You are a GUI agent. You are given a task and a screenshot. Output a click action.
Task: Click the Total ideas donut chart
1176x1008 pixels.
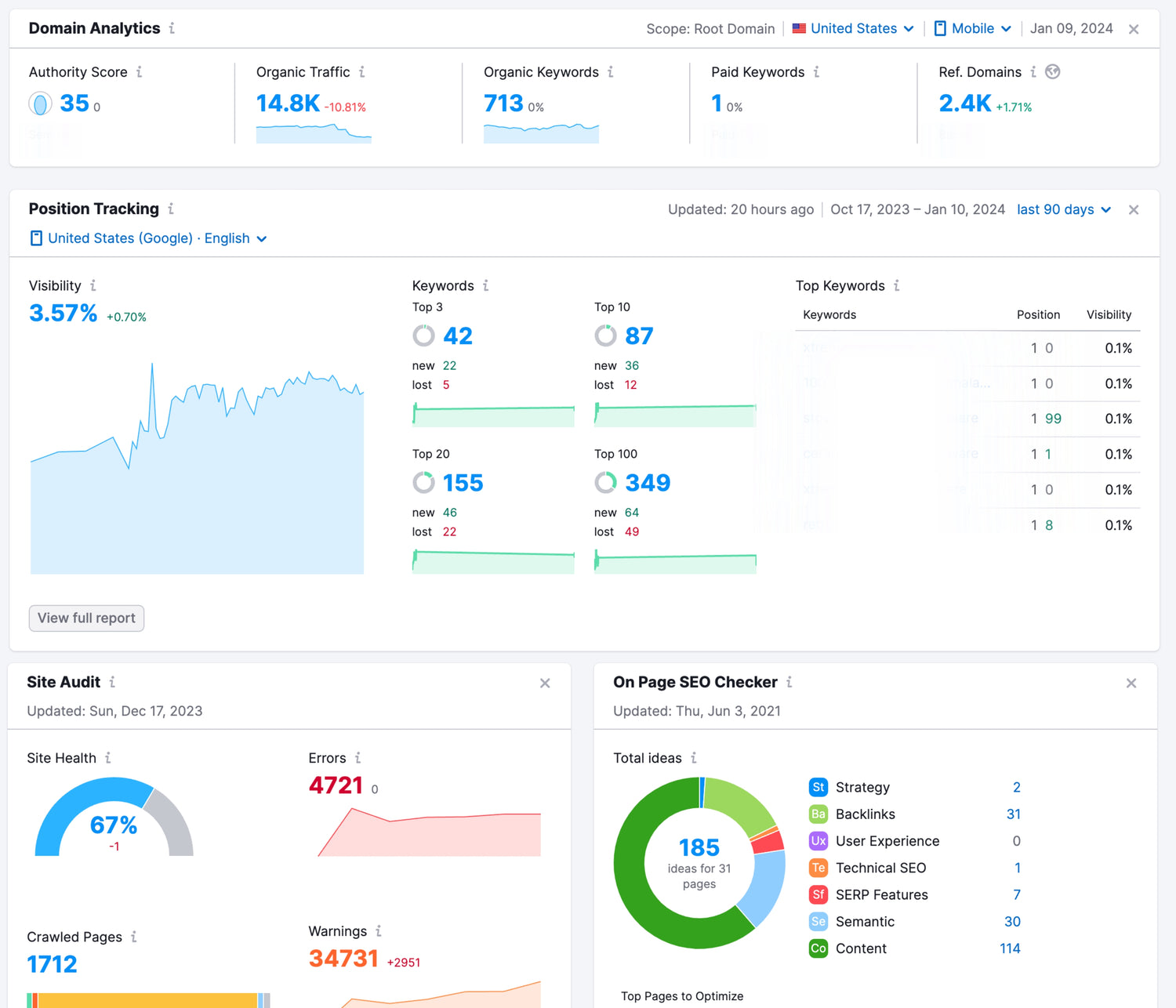(699, 862)
